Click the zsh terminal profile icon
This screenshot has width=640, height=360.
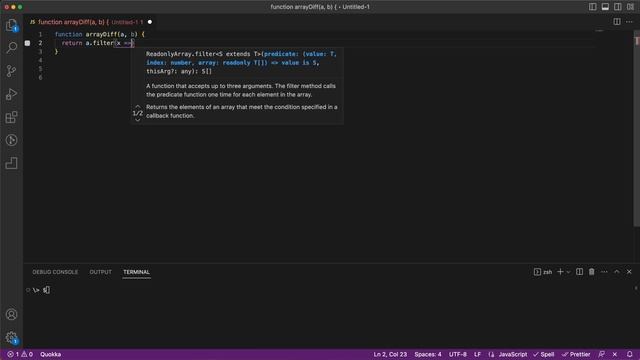coord(537,272)
